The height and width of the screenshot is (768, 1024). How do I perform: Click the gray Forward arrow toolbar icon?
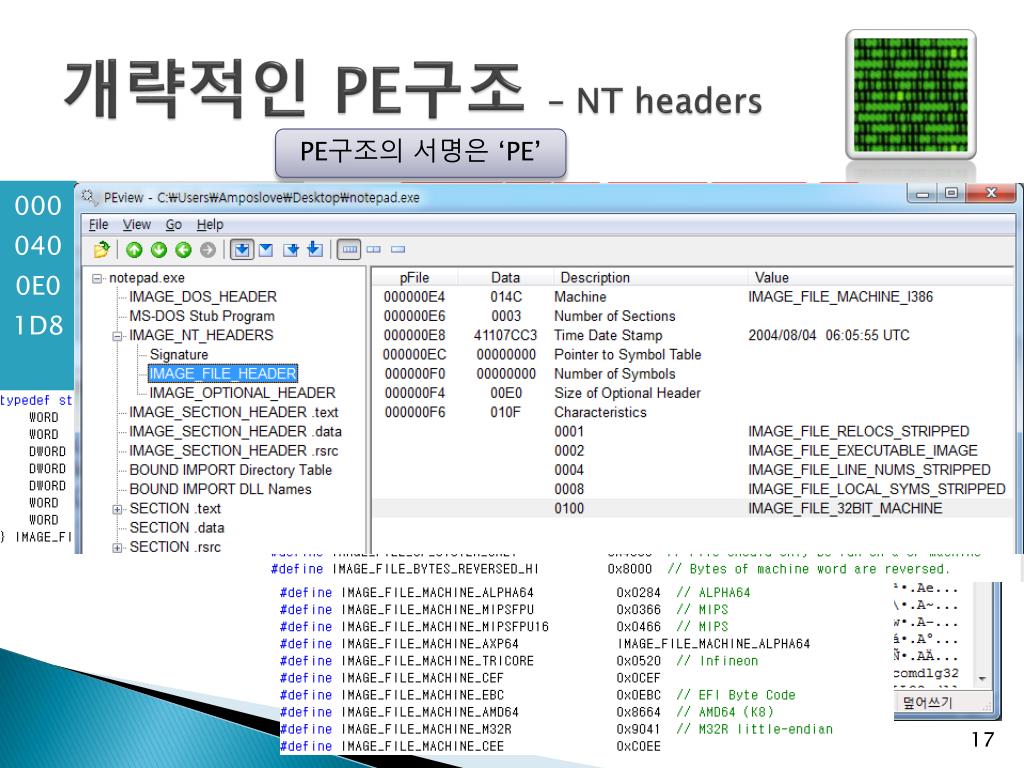pos(208,249)
